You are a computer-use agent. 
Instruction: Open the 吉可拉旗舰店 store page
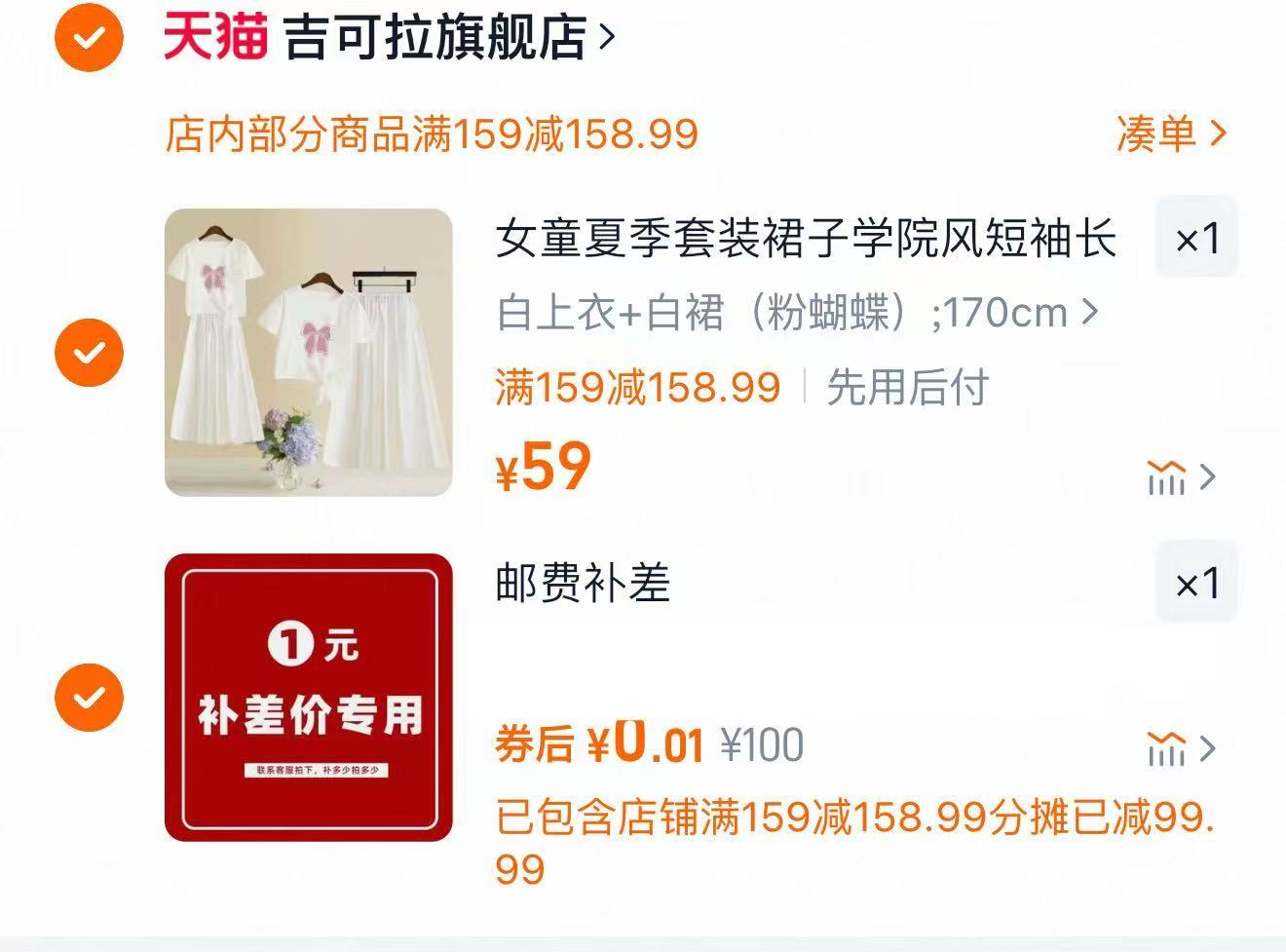pos(435,38)
